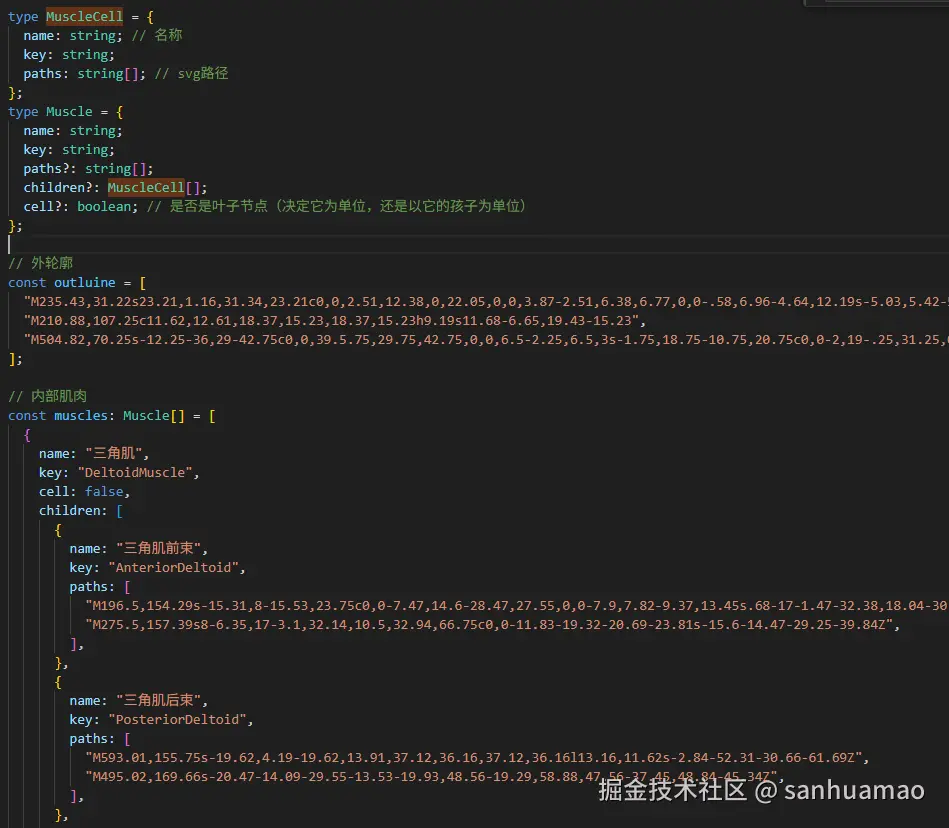Click the optional paths?: property

click(x=48, y=168)
